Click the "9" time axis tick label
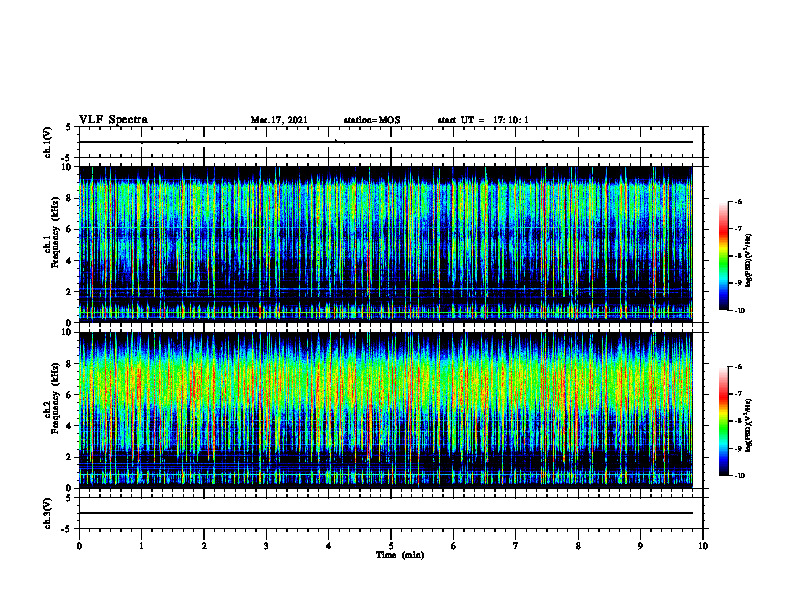Image resolution: width=792 pixels, height=612 pixels. (640, 546)
